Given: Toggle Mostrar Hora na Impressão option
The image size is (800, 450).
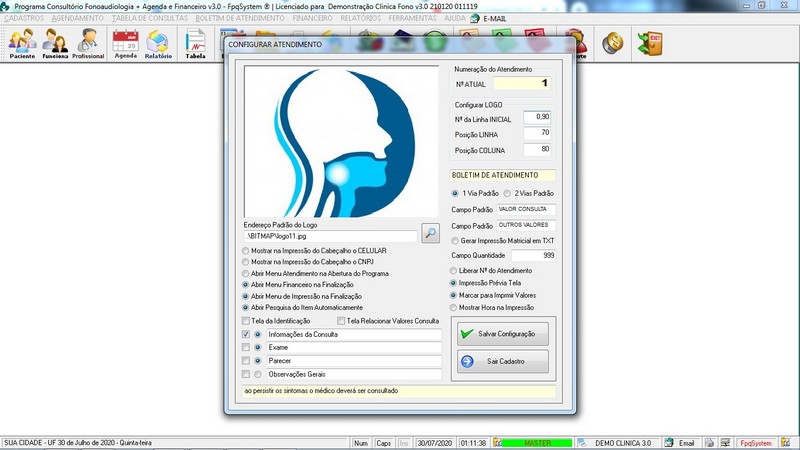Looking at the screenshot, I should pyautogui.click(x=455, y=308).
